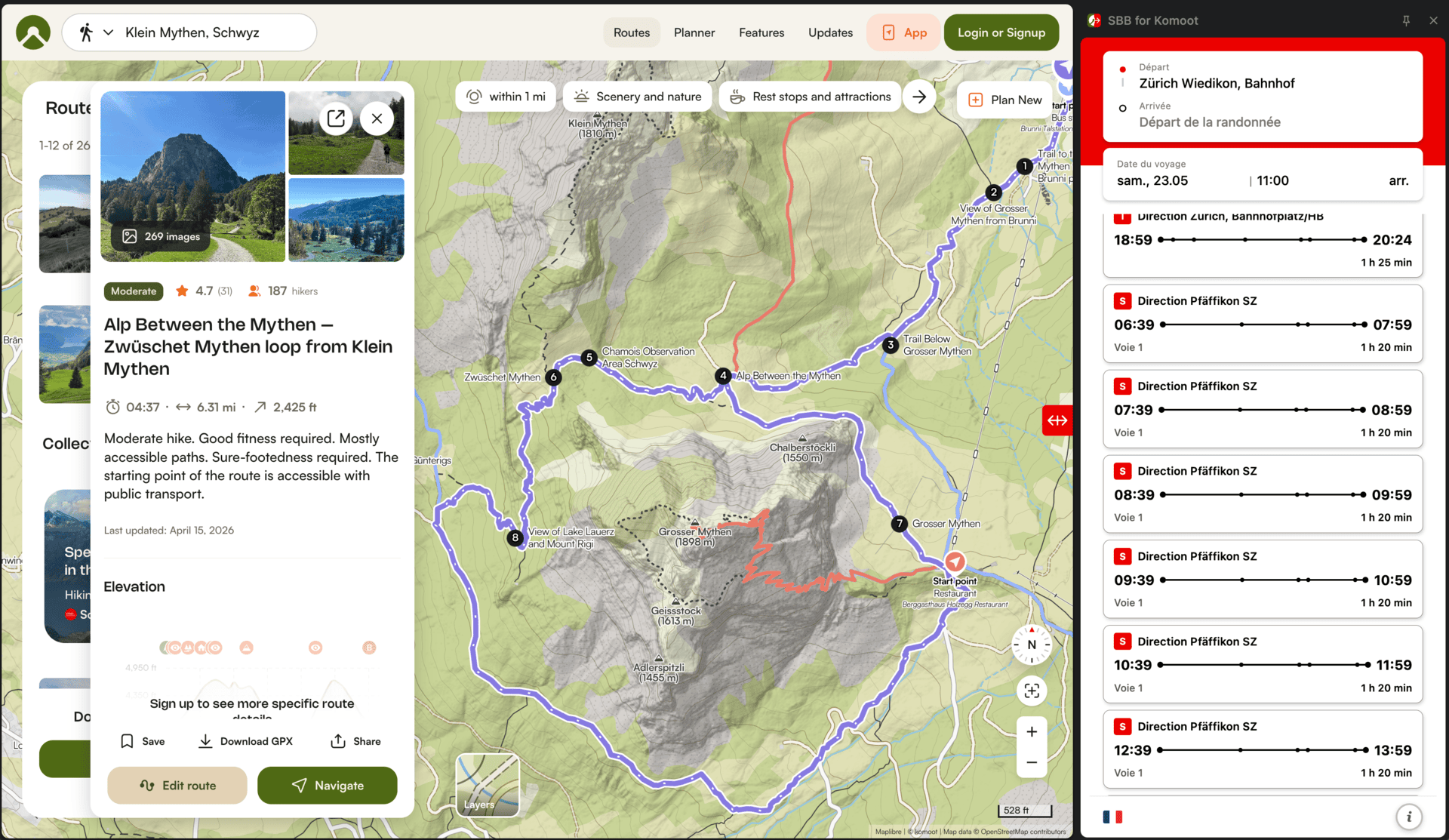Viewport: 1449px width, 840px height.
Task: Expand the 10:39 Pfäffikon SZ connection
Action: (1263, 664)
